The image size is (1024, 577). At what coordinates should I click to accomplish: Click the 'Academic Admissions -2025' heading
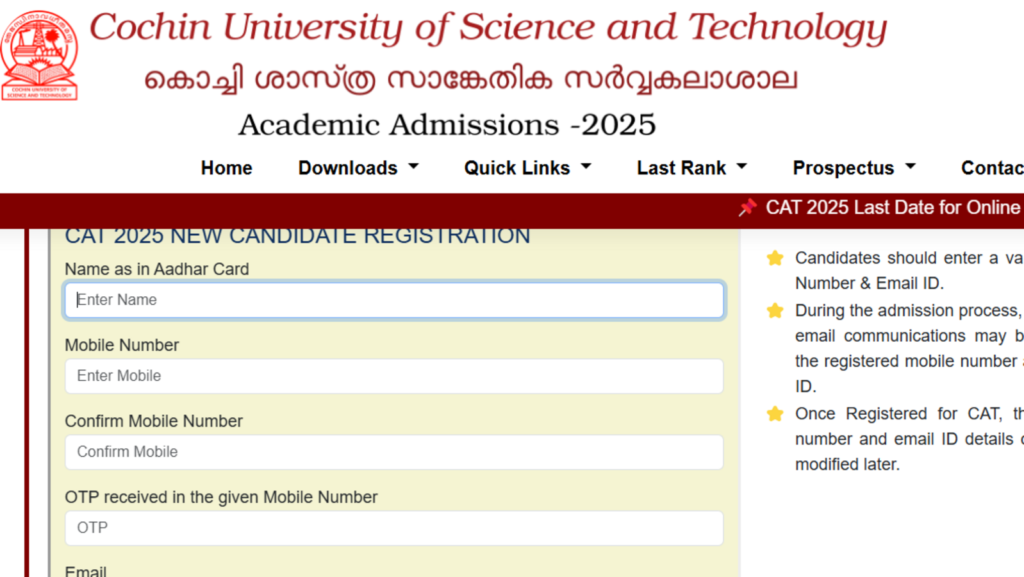coord(447,124)
